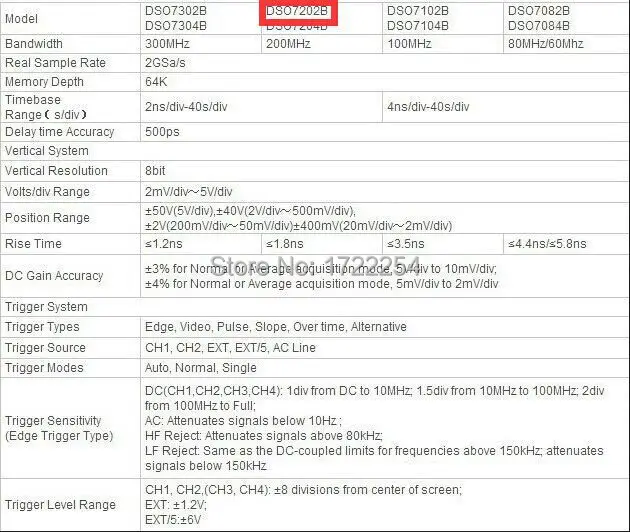Click the ±4% DC gain accuracy line
Viewport: 630px width, 532px height.
click(x=321, y=284)
